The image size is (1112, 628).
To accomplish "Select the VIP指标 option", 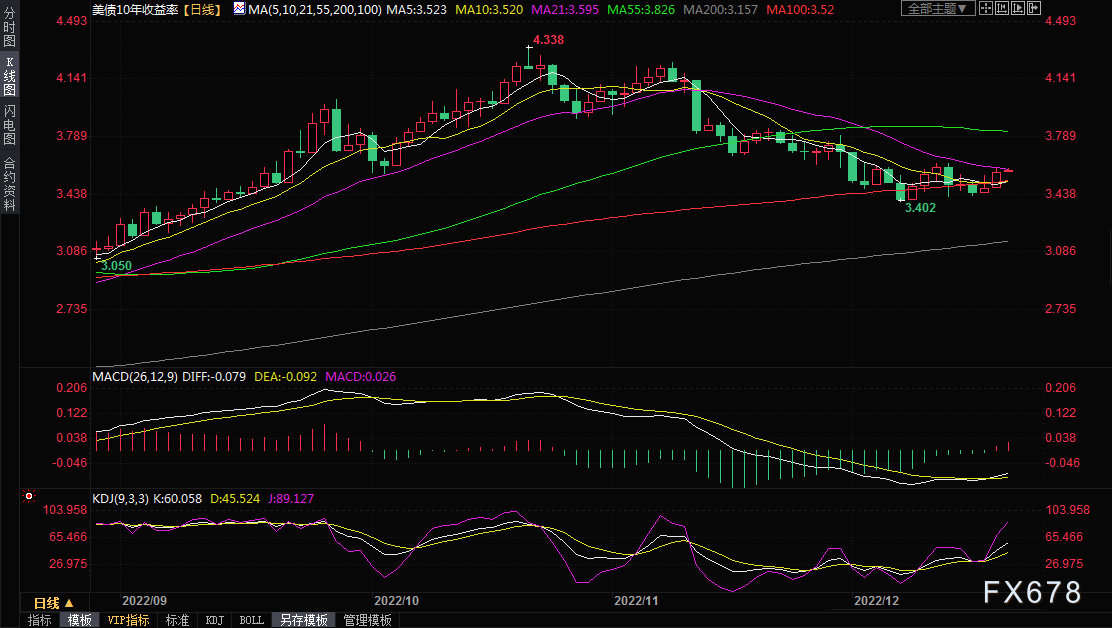I will (x=128, y=620).
